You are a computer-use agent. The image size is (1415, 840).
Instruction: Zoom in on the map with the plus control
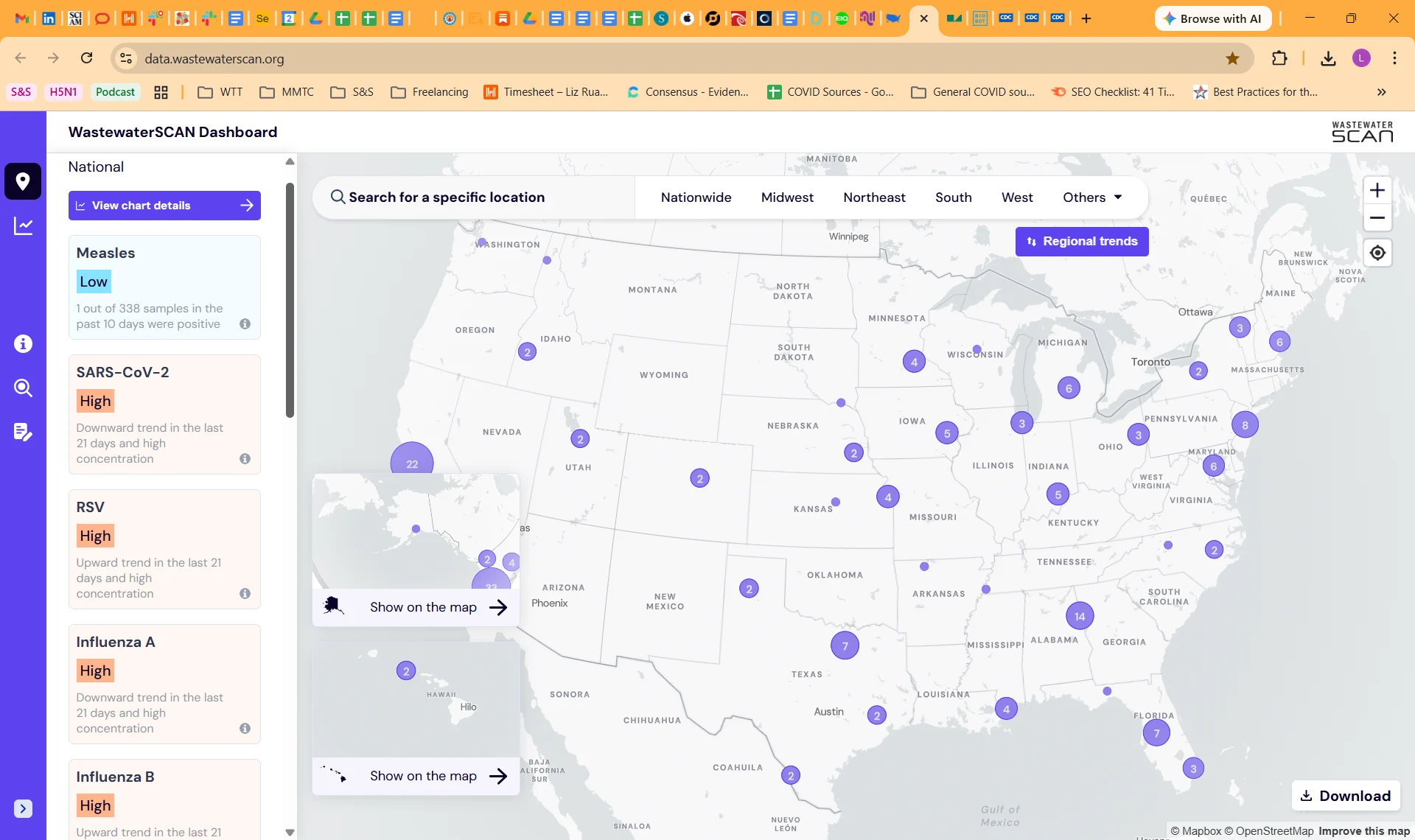(1377, 189)
